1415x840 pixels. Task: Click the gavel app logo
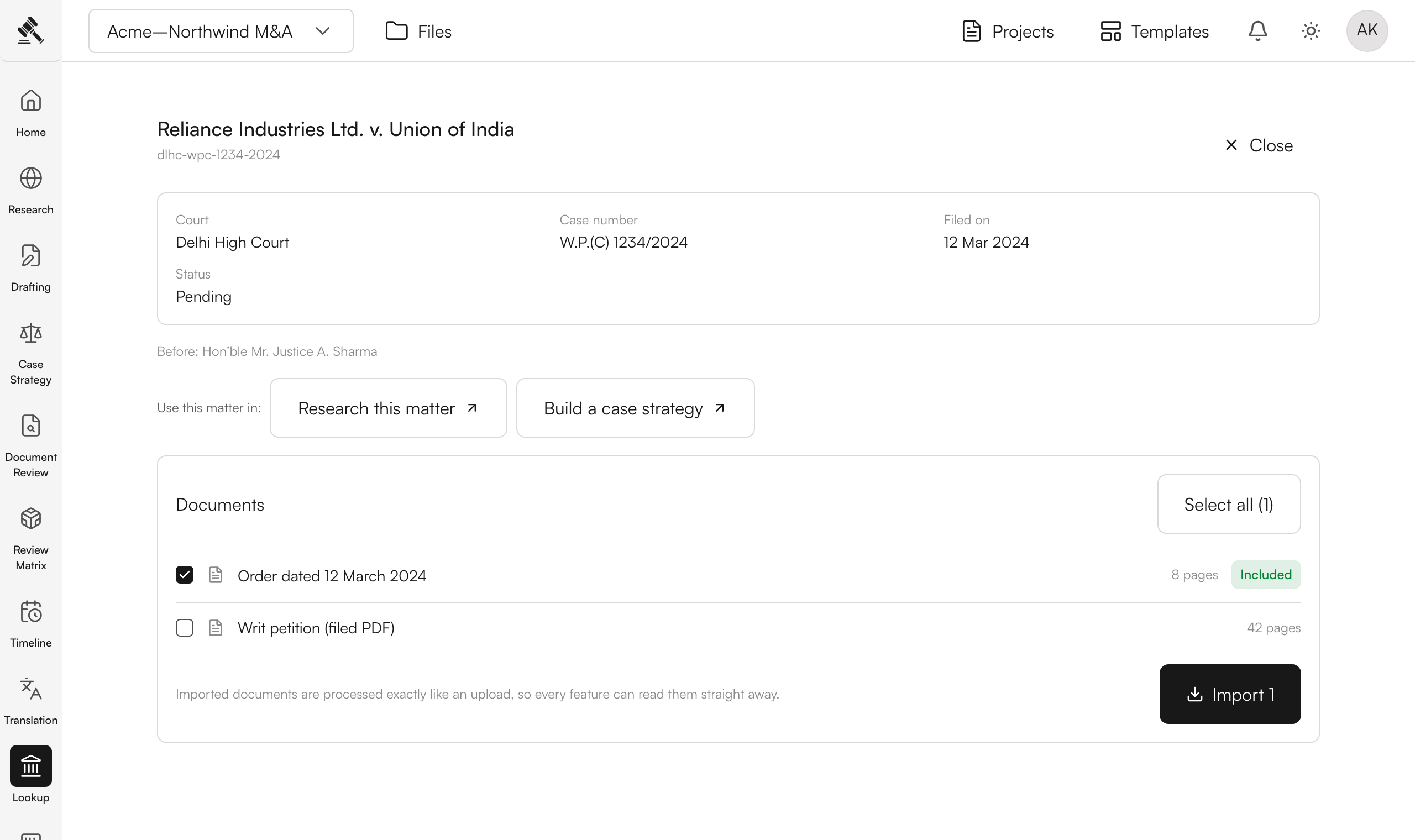[x=30, y=30]
